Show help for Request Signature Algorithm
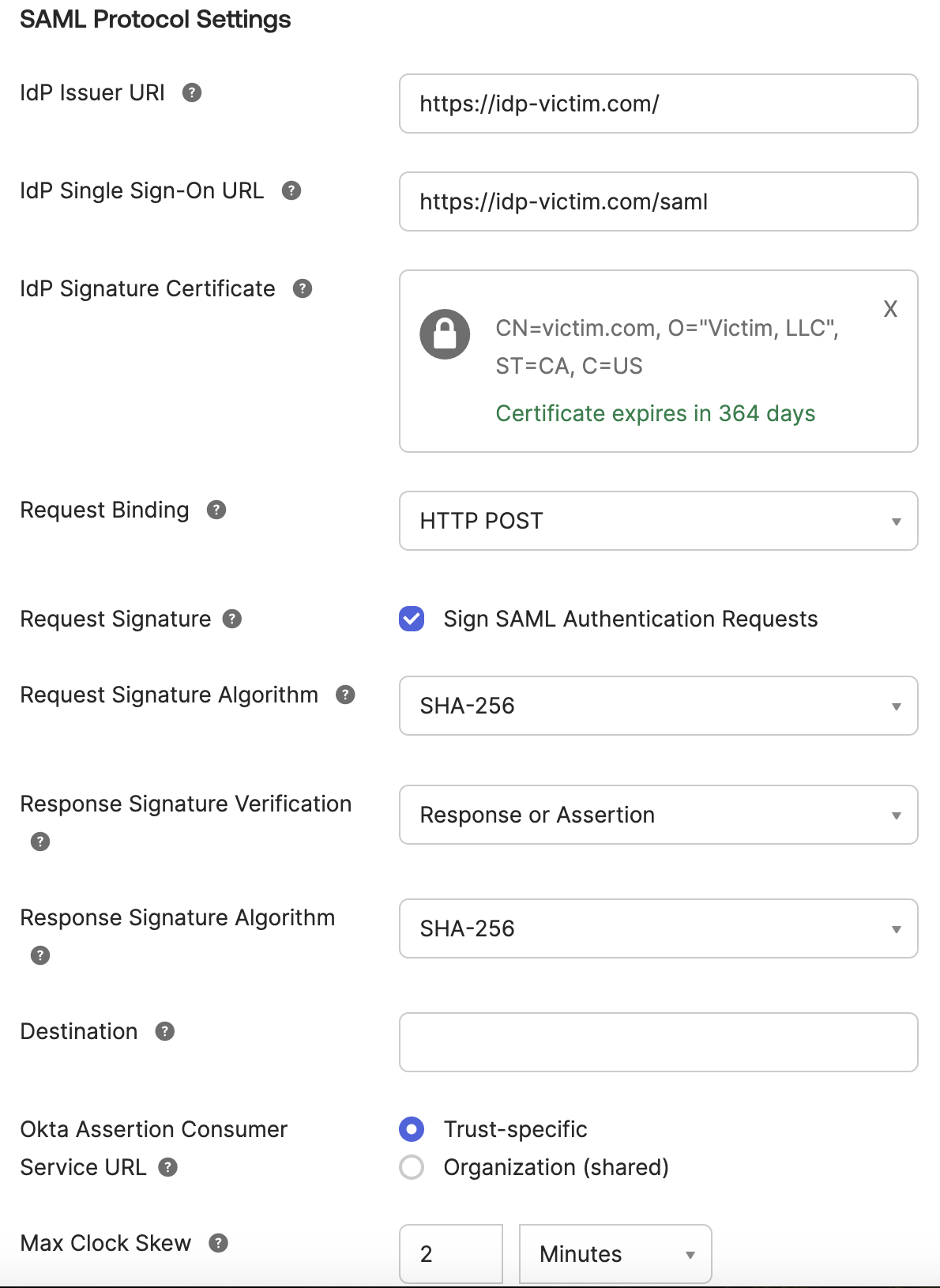Image resolution: width=940 pixels, height=1288 pixels. point(345,695)
